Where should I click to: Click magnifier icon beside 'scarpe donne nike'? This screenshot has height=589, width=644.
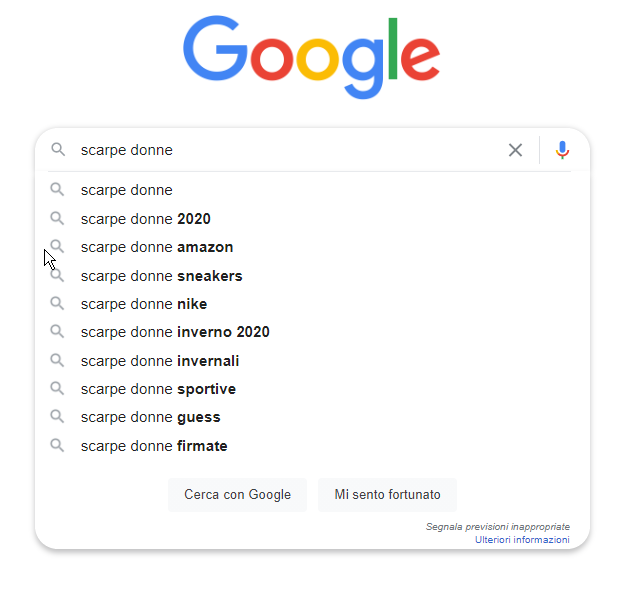coord(57,304)
